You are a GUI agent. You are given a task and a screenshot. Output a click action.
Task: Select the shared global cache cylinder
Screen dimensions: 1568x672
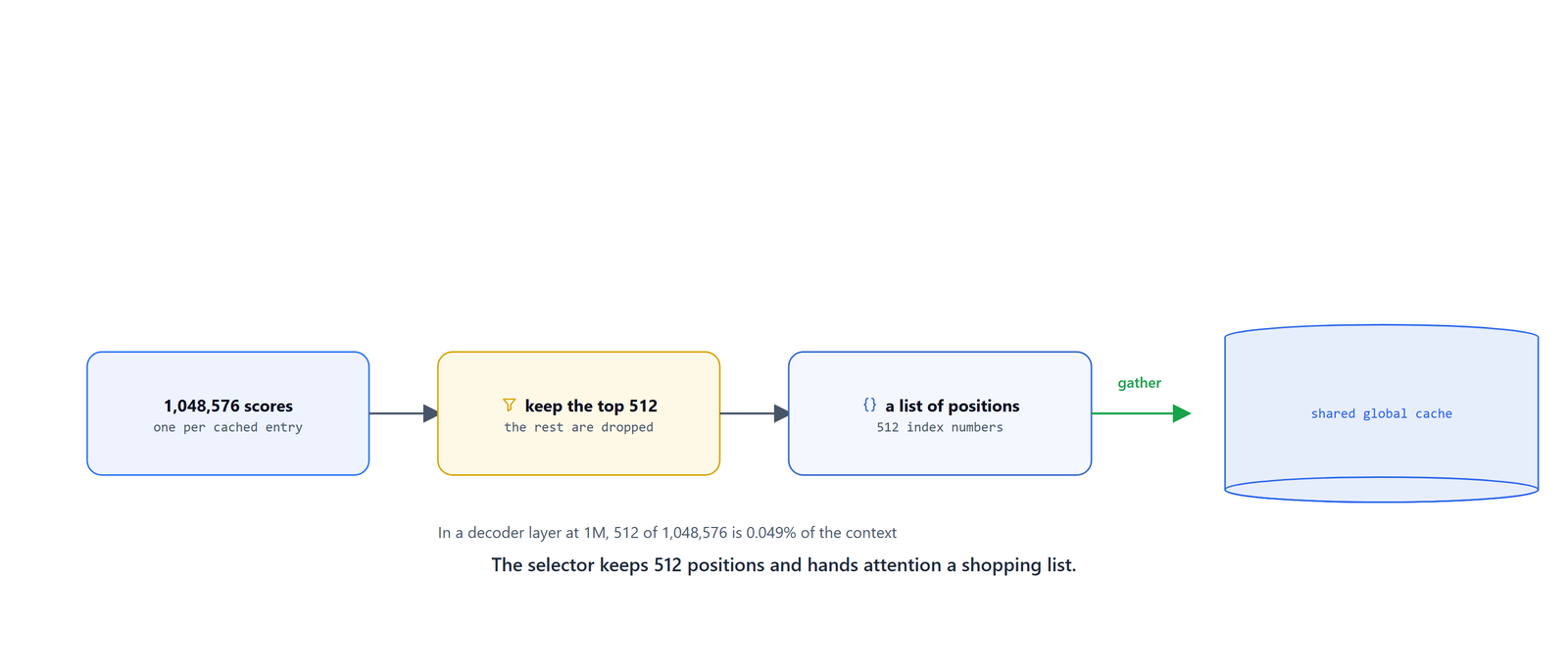(1381, 413)
